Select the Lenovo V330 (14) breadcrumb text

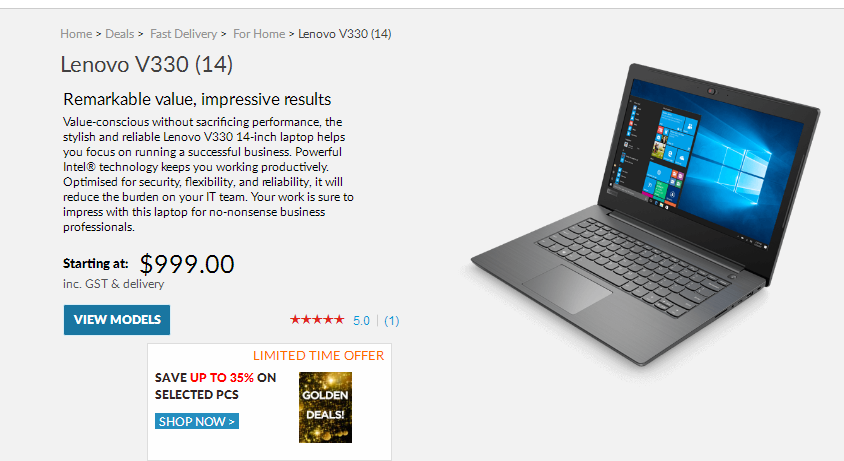click(344, 34)
